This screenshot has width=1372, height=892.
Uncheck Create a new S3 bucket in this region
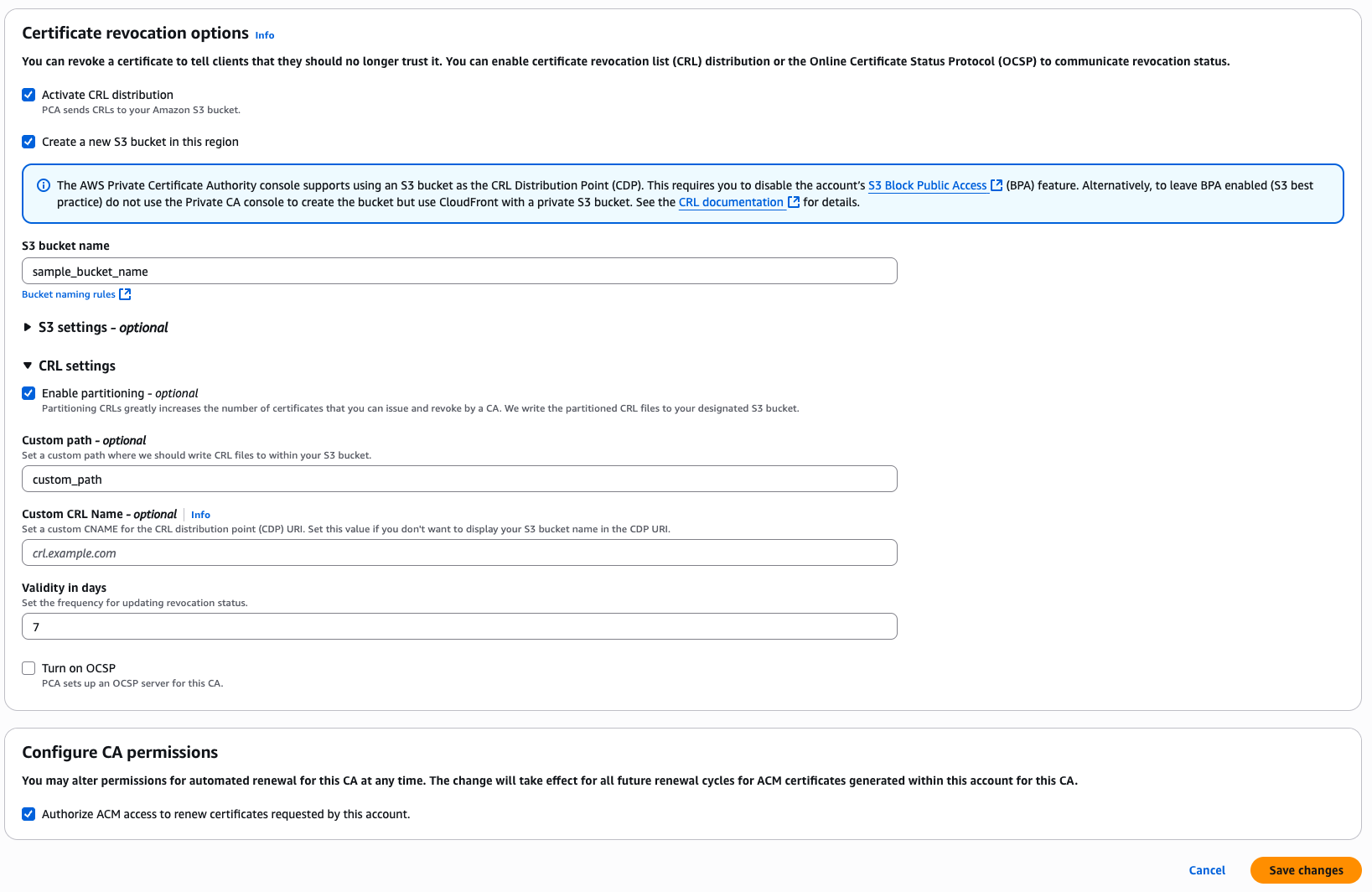28,141
